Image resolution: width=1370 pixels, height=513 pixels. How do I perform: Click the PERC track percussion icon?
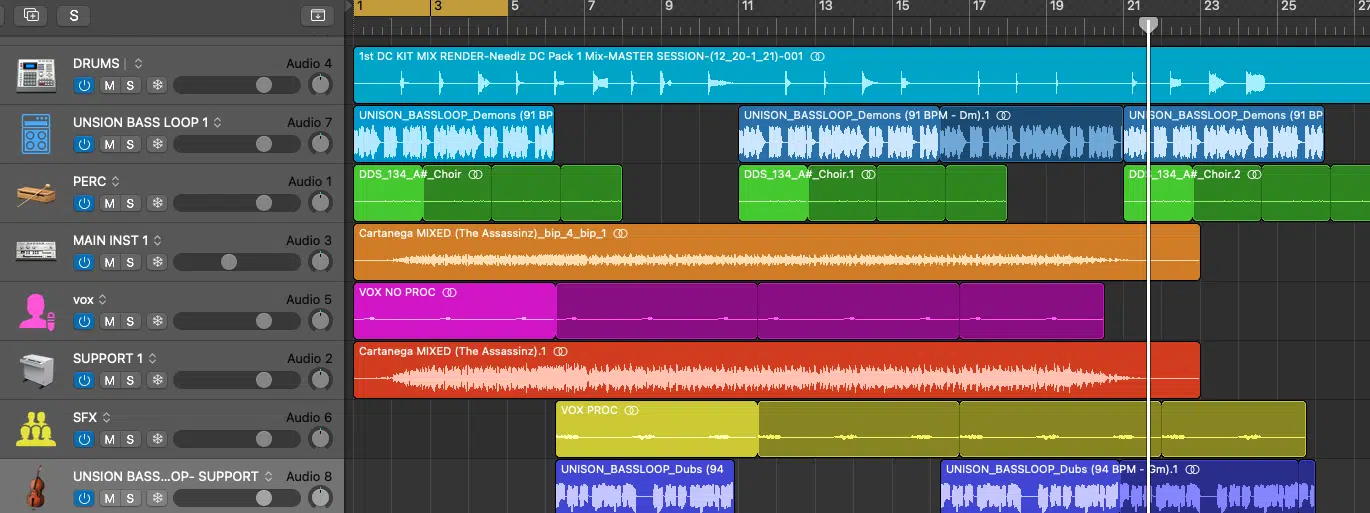(x=35, y=192)
